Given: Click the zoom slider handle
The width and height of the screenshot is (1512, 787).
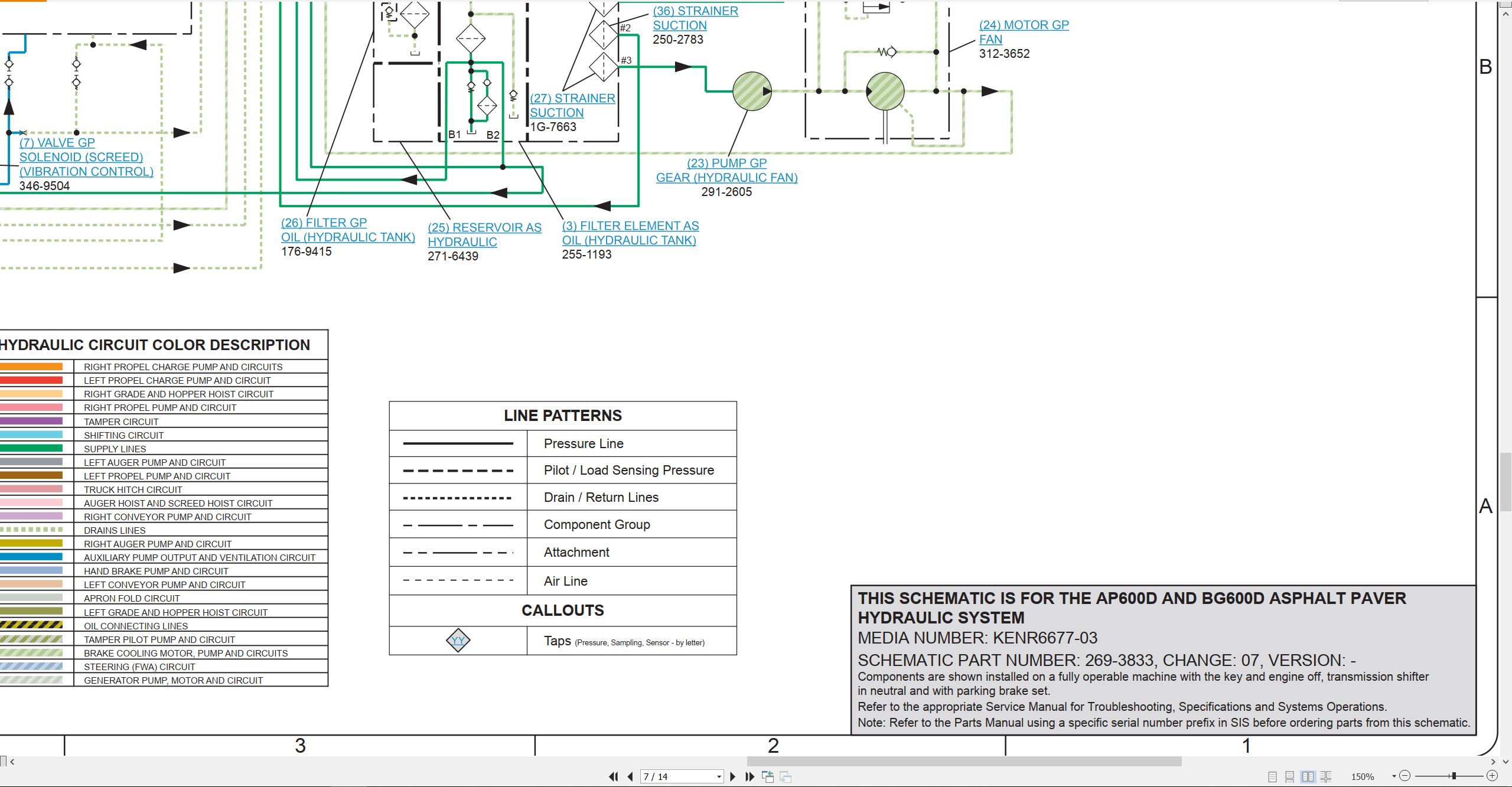Looking at the screenshot, I should tap(1454, 776).
